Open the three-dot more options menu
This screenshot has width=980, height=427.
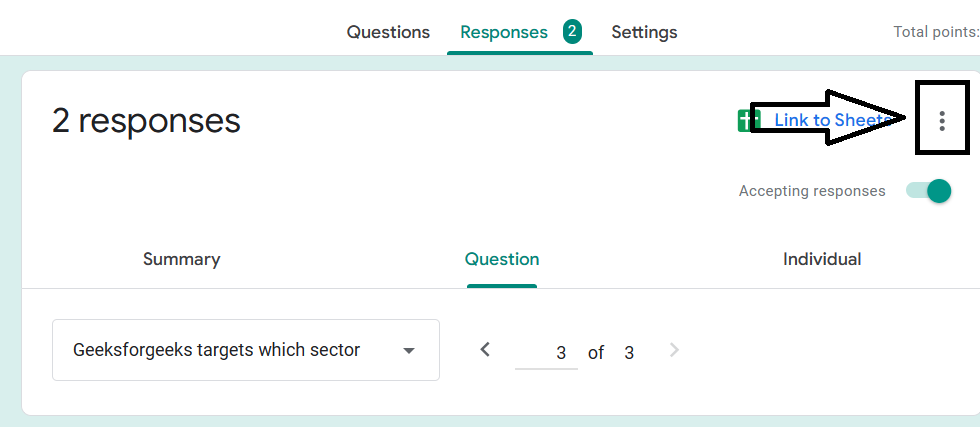coord(942,121)
